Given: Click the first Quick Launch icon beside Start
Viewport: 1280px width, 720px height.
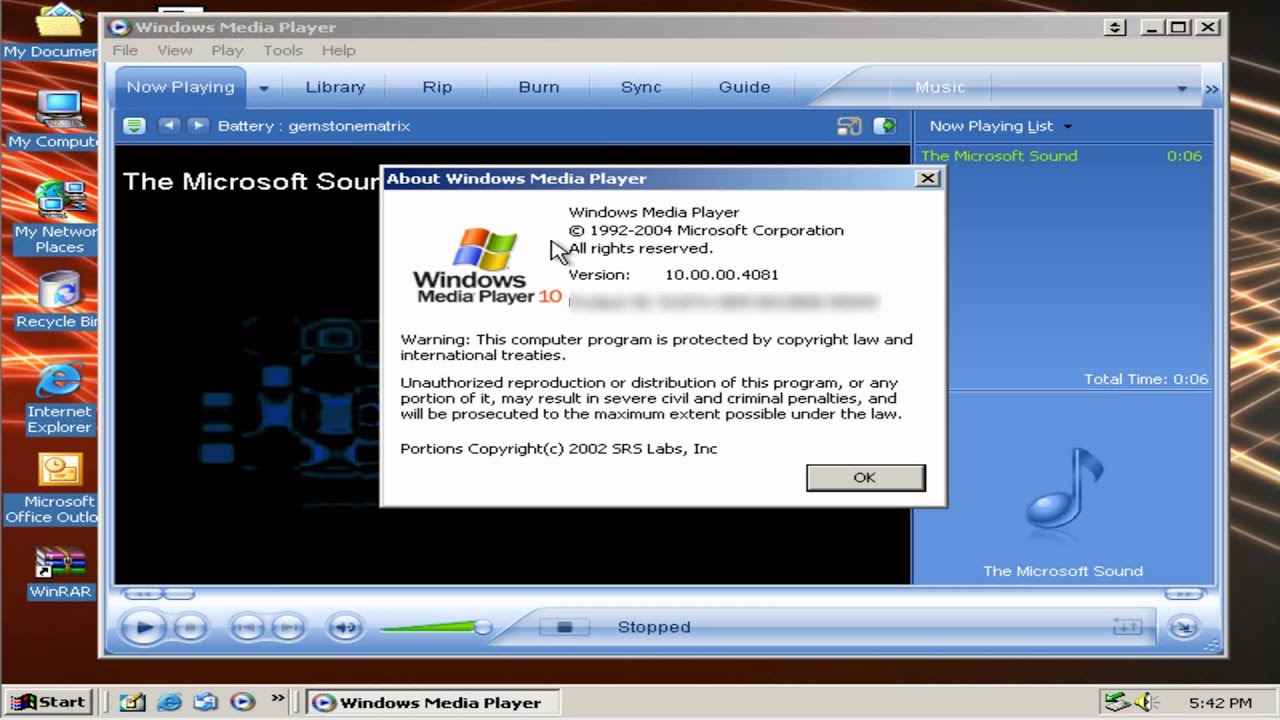Looking at the screenshot, I should tap(132, 702).
